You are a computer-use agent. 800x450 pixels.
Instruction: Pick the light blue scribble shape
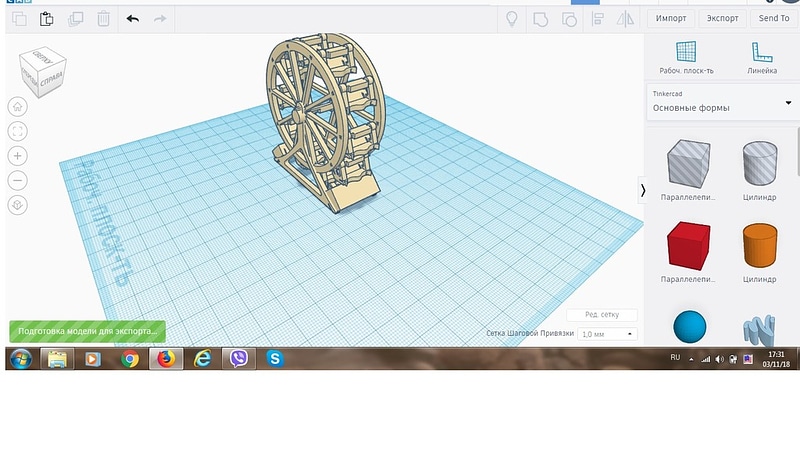point(759,330)
